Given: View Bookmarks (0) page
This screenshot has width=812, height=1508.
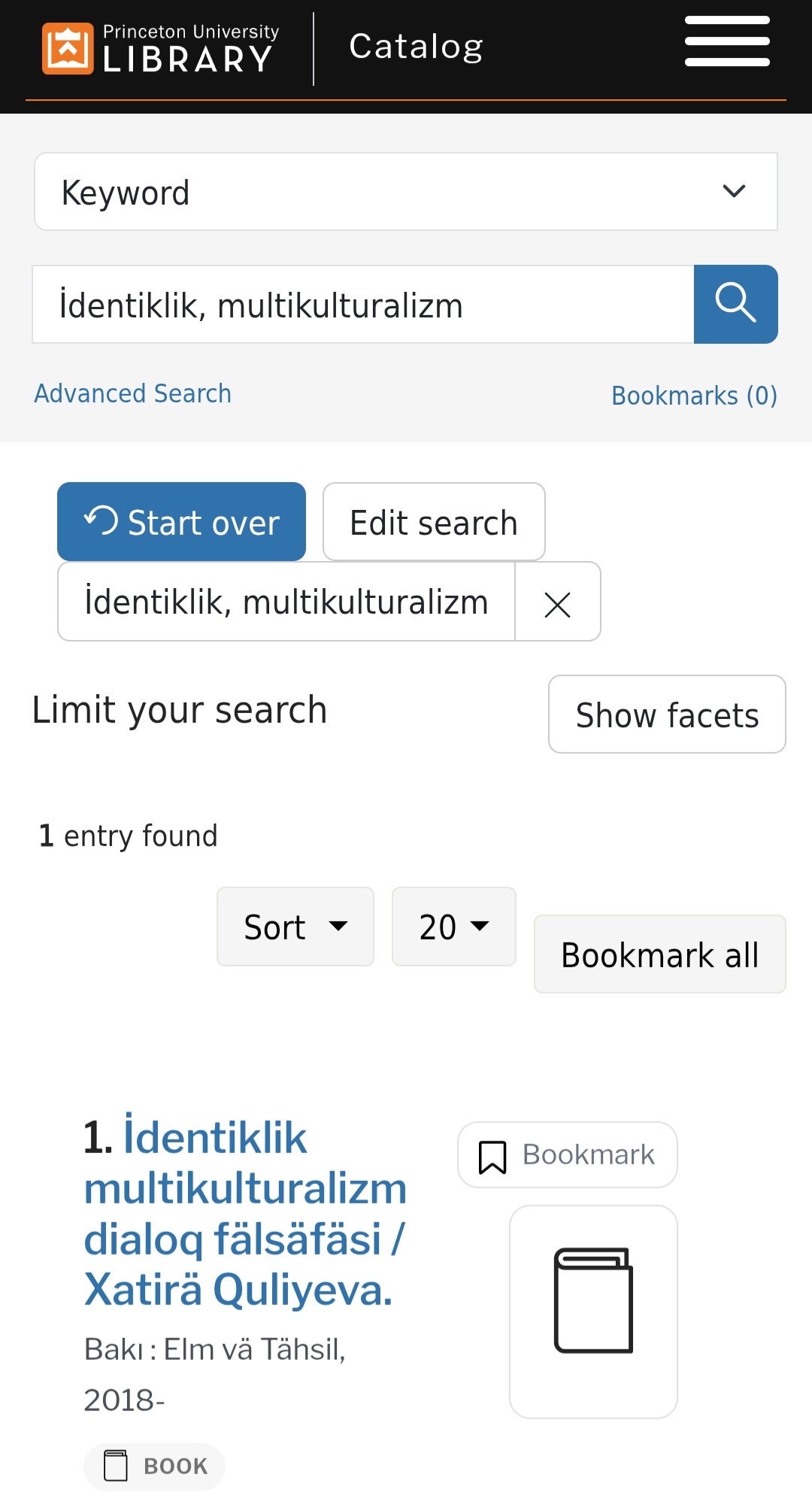Looking at the screenshot, I should [x=694, y=396].
